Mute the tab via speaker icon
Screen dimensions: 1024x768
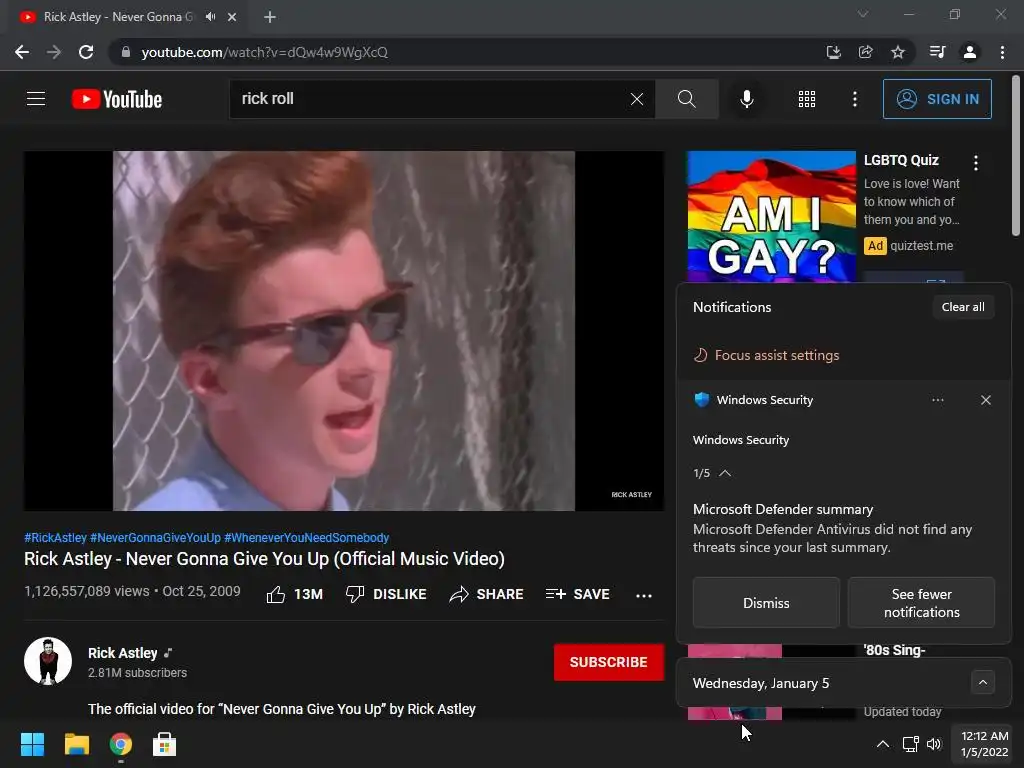pos(210,16)
